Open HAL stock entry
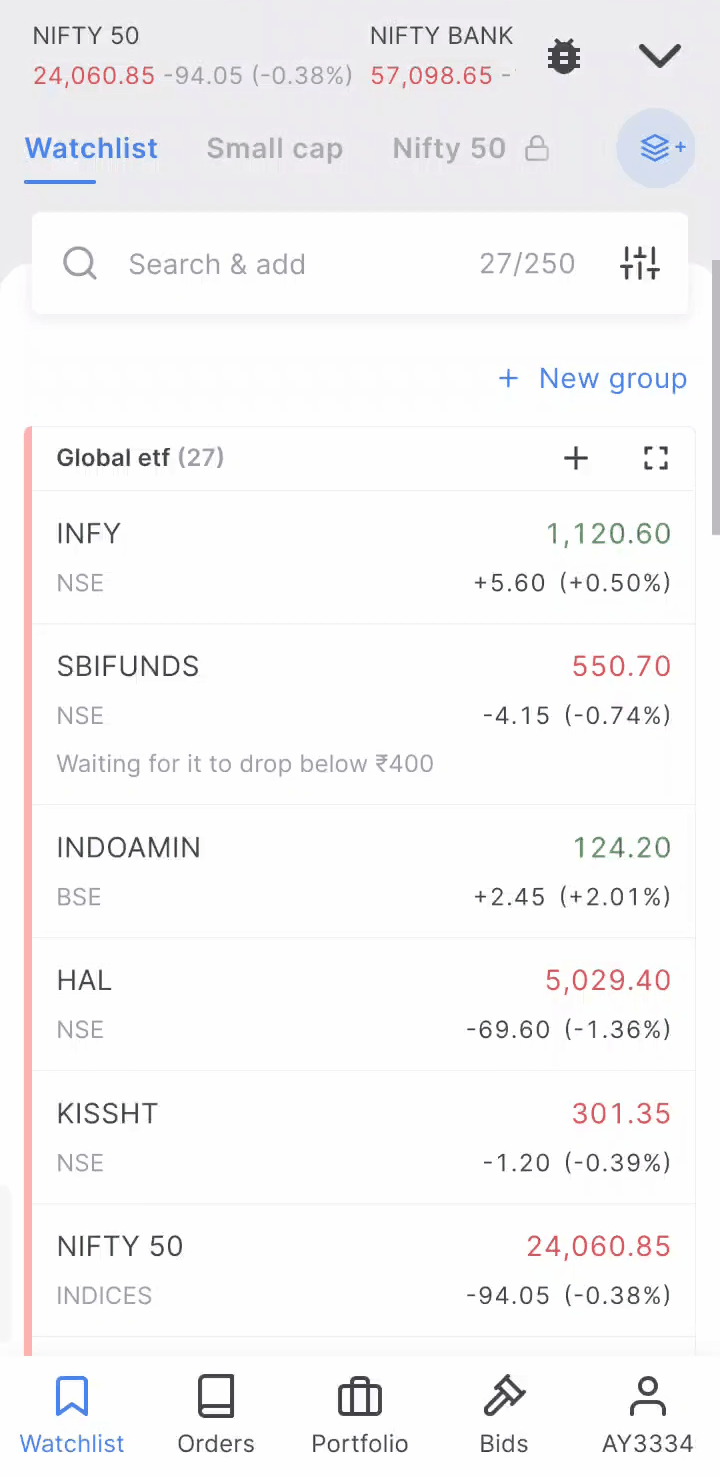 tap(364, 1004)
